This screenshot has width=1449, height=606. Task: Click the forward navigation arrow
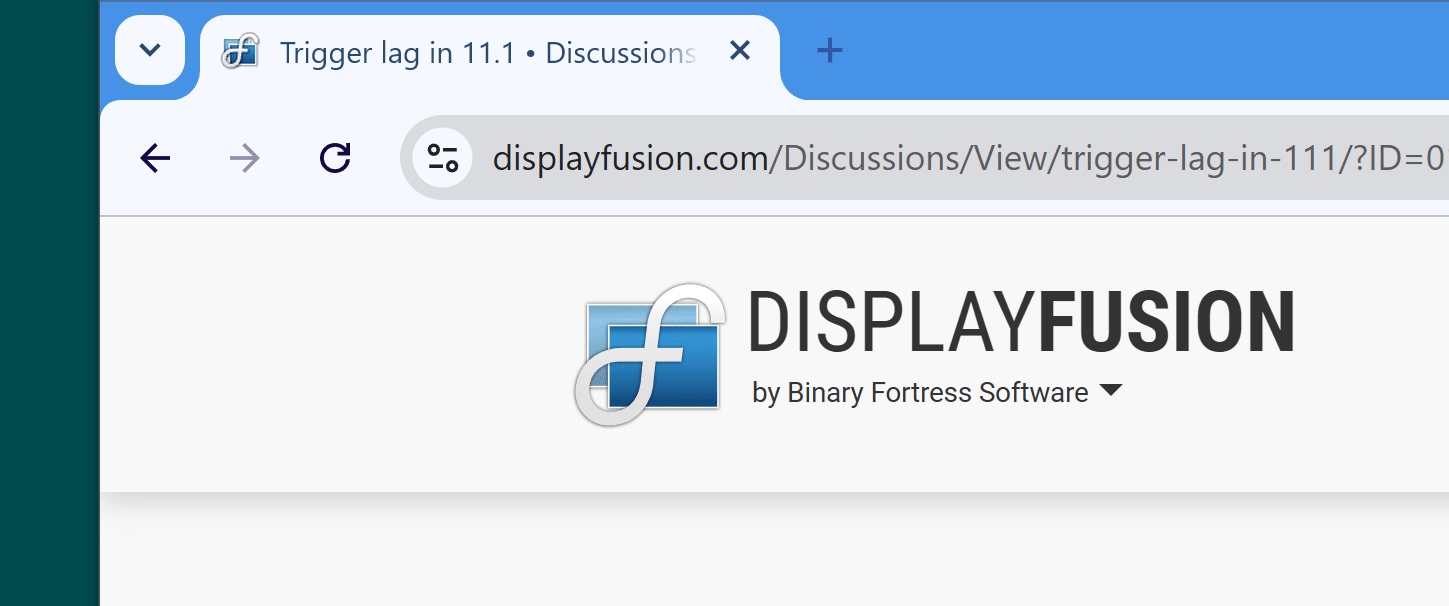coord(244,158)
